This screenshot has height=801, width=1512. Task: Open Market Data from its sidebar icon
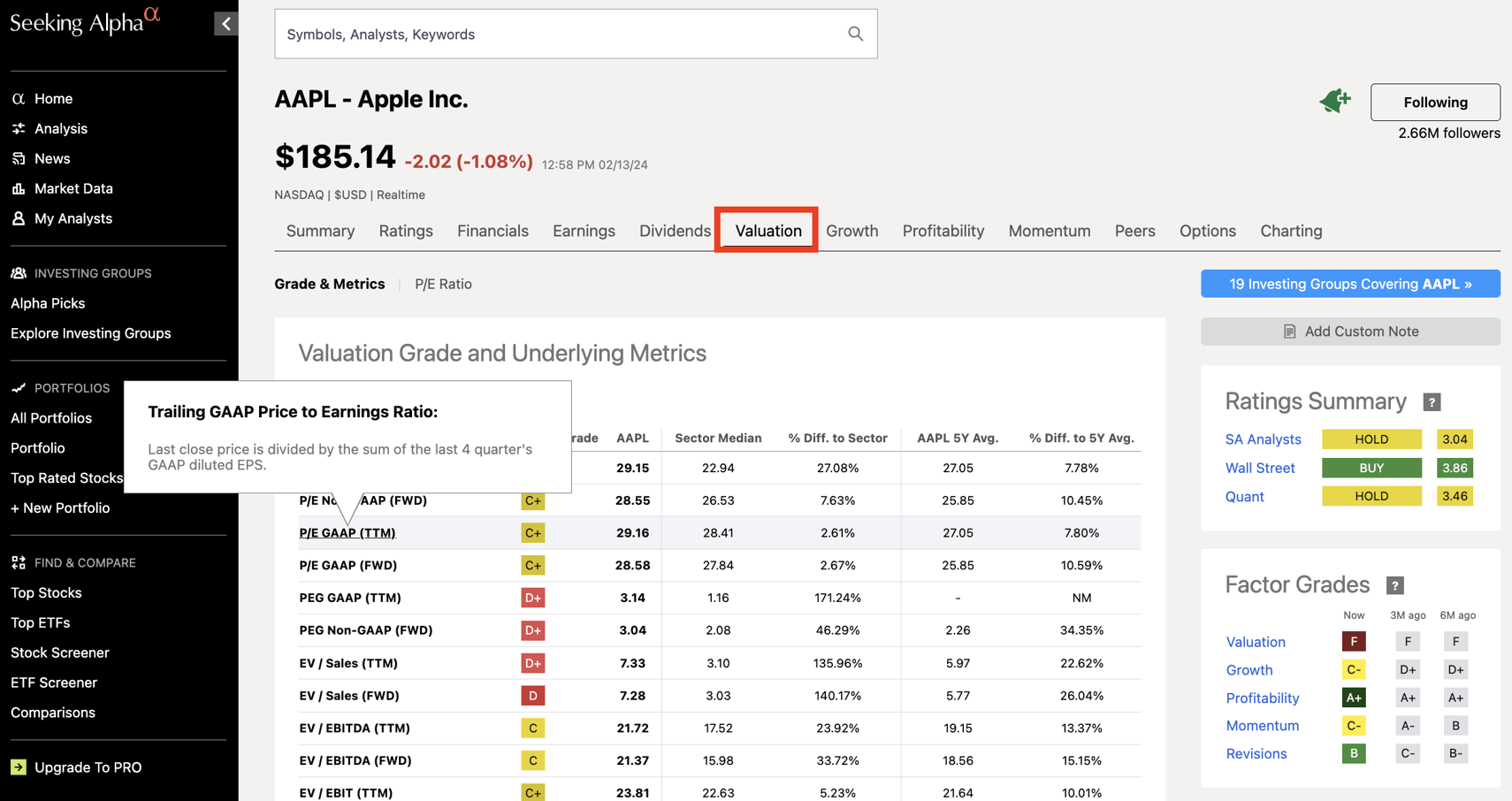pyautogui.click(x=19, y=188)
